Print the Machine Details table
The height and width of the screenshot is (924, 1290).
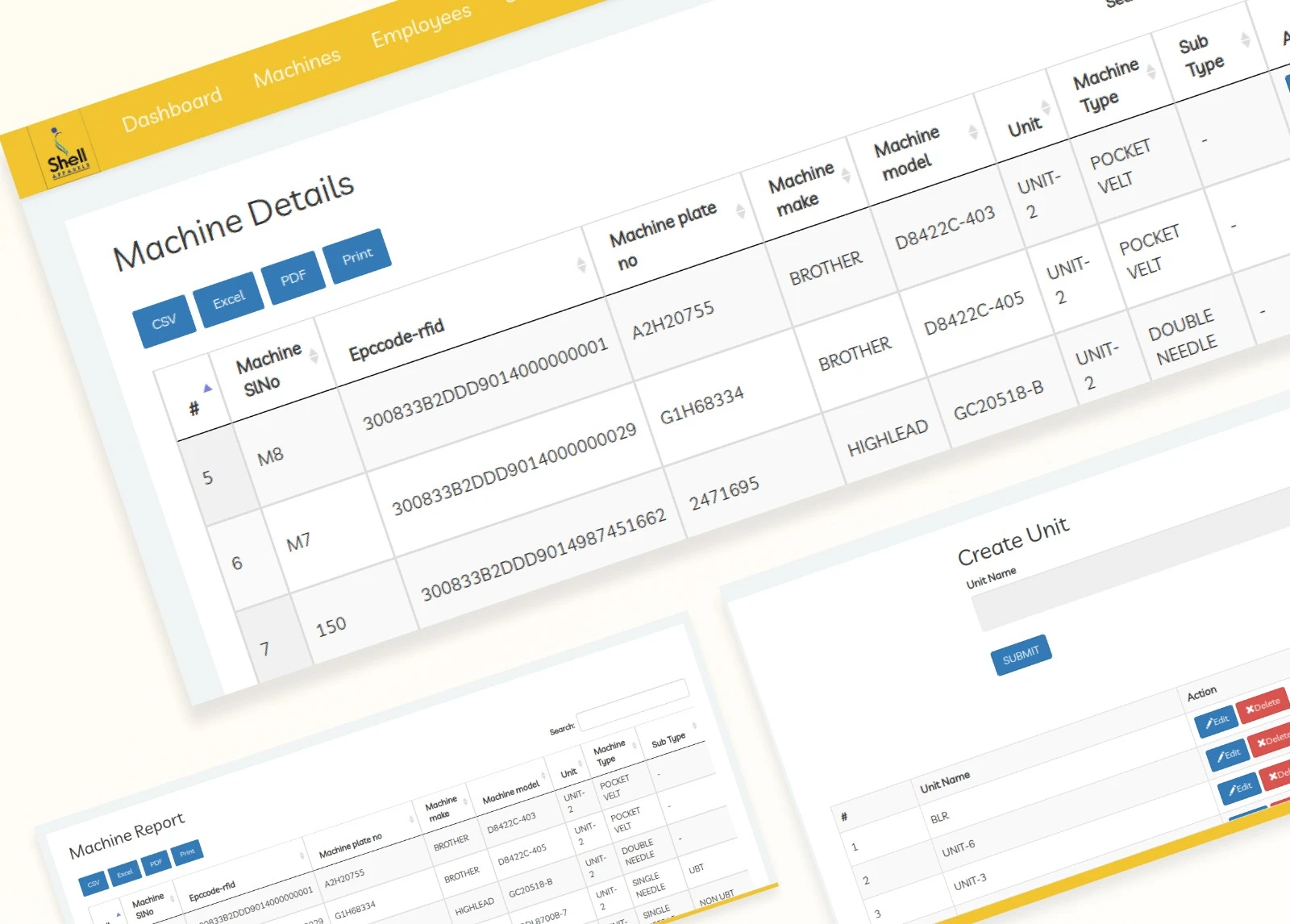[357, 256]
